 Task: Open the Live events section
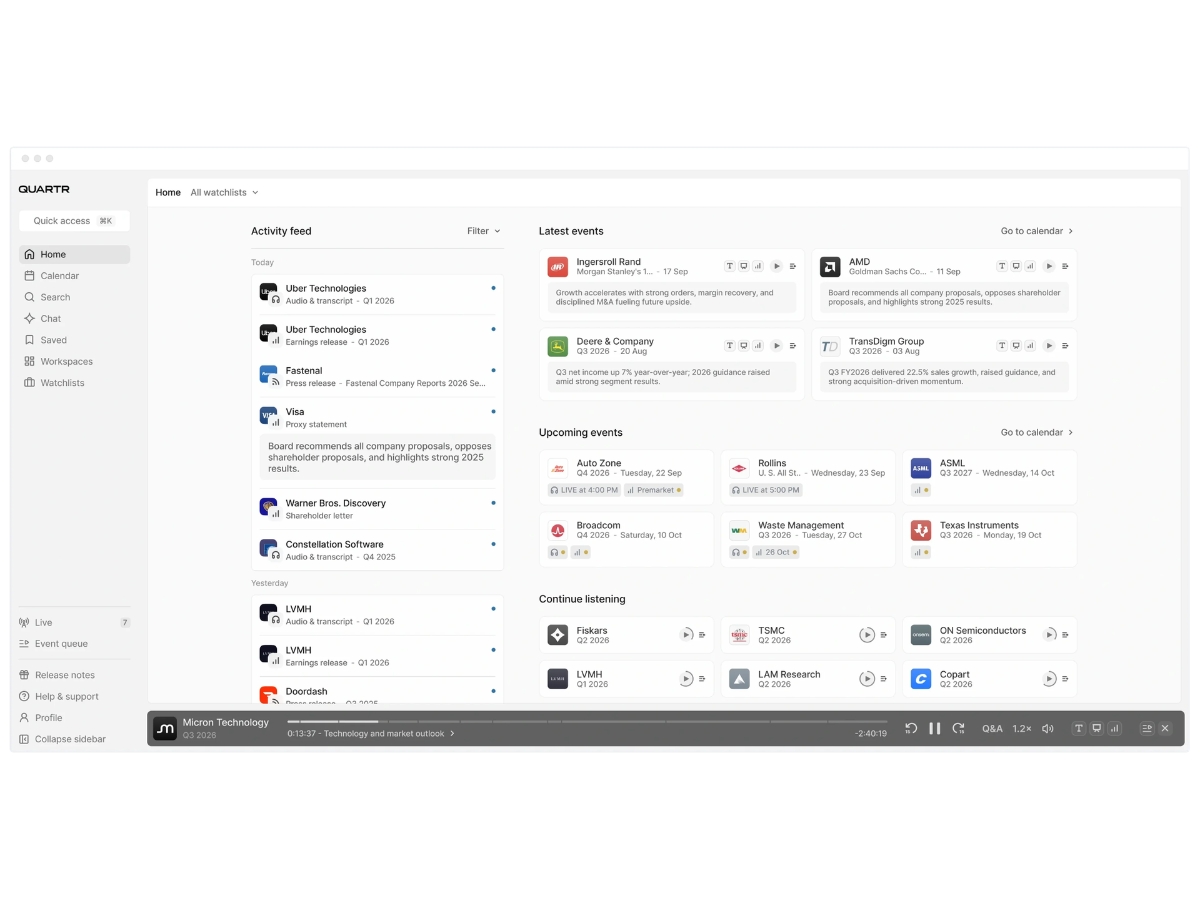point(74,622)
